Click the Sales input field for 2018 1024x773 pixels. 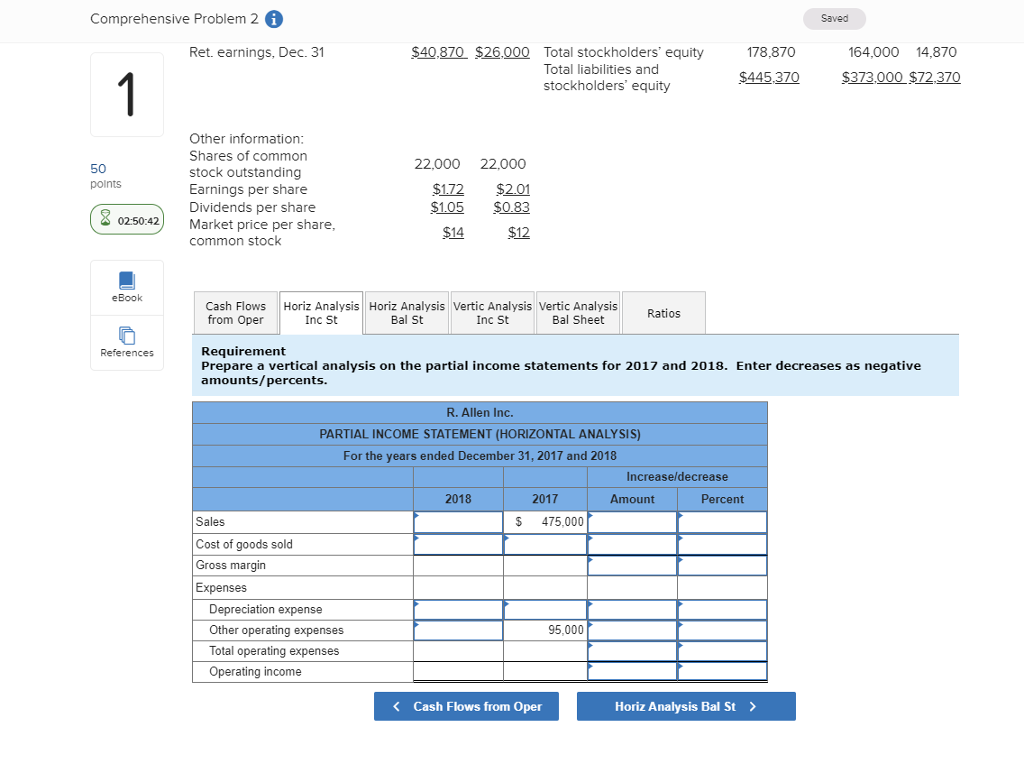coord(458,521)
